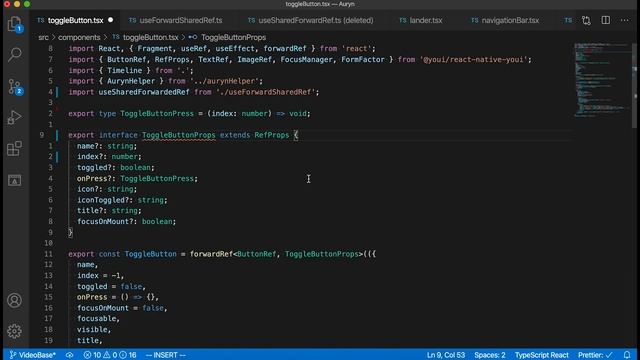Click ToggleButtonProps interface name with error underline
Screen dimensions: 640x360
[x=178, y=135]
